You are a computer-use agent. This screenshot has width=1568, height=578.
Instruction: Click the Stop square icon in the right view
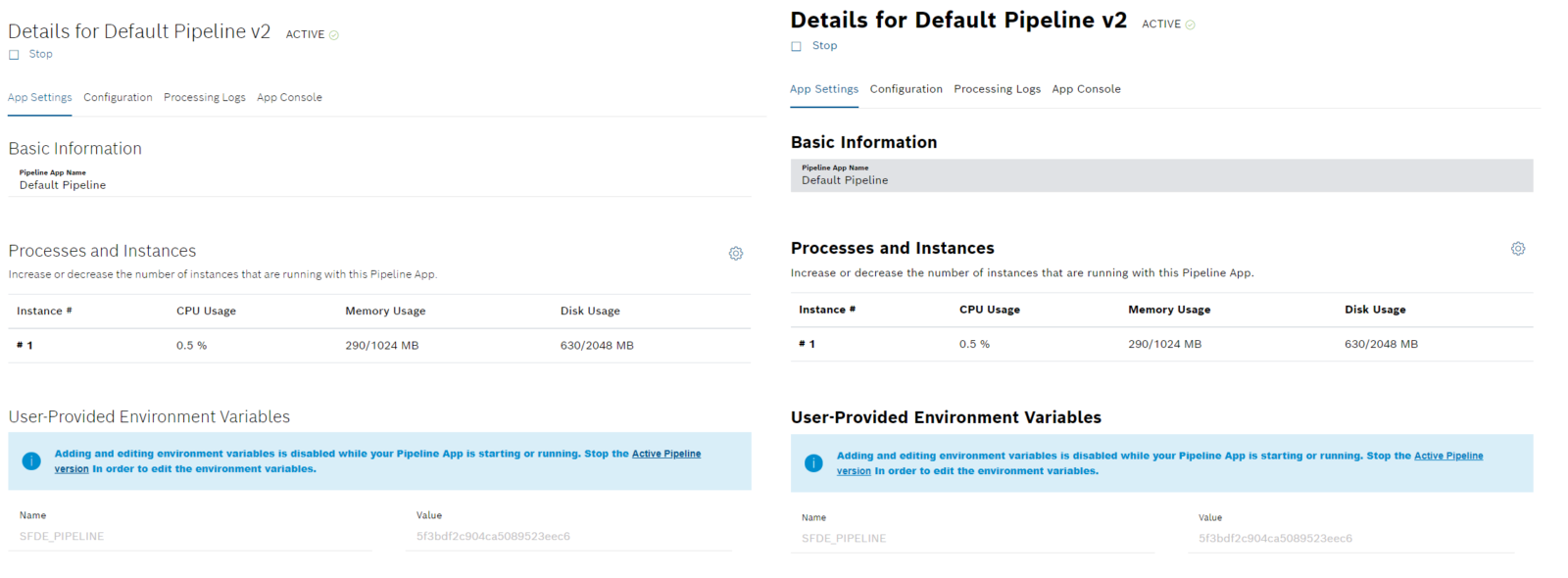coord(796,46)
